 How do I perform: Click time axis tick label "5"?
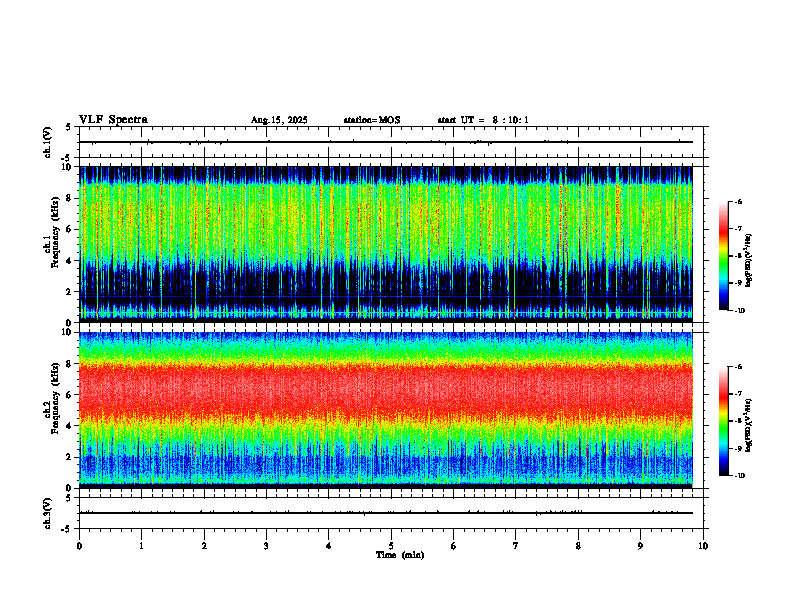391,546
